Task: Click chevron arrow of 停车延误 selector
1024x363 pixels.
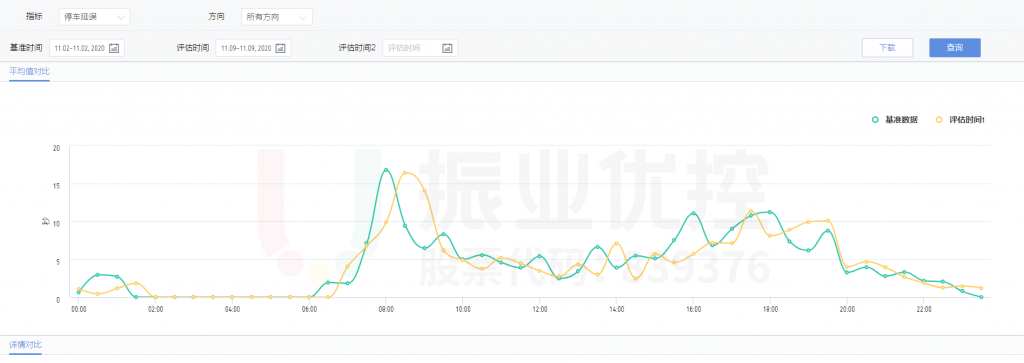Action: coord(120,18)
